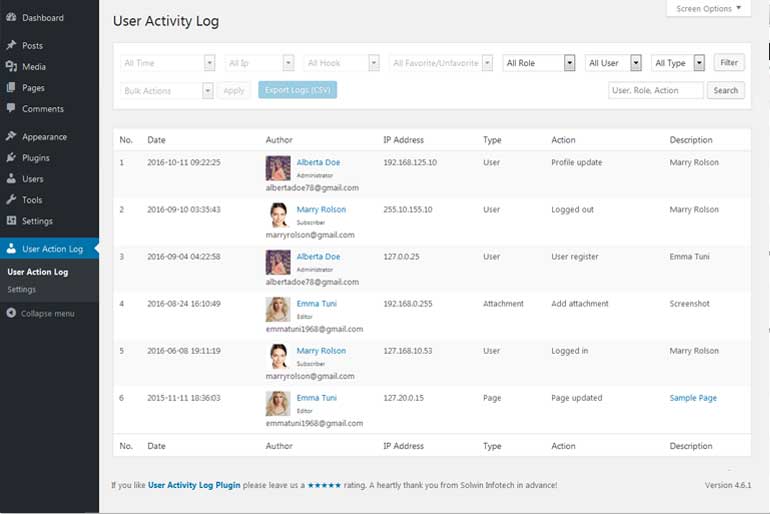Click Marry Rolson avatar in row 2

click(x=278, y=216)
